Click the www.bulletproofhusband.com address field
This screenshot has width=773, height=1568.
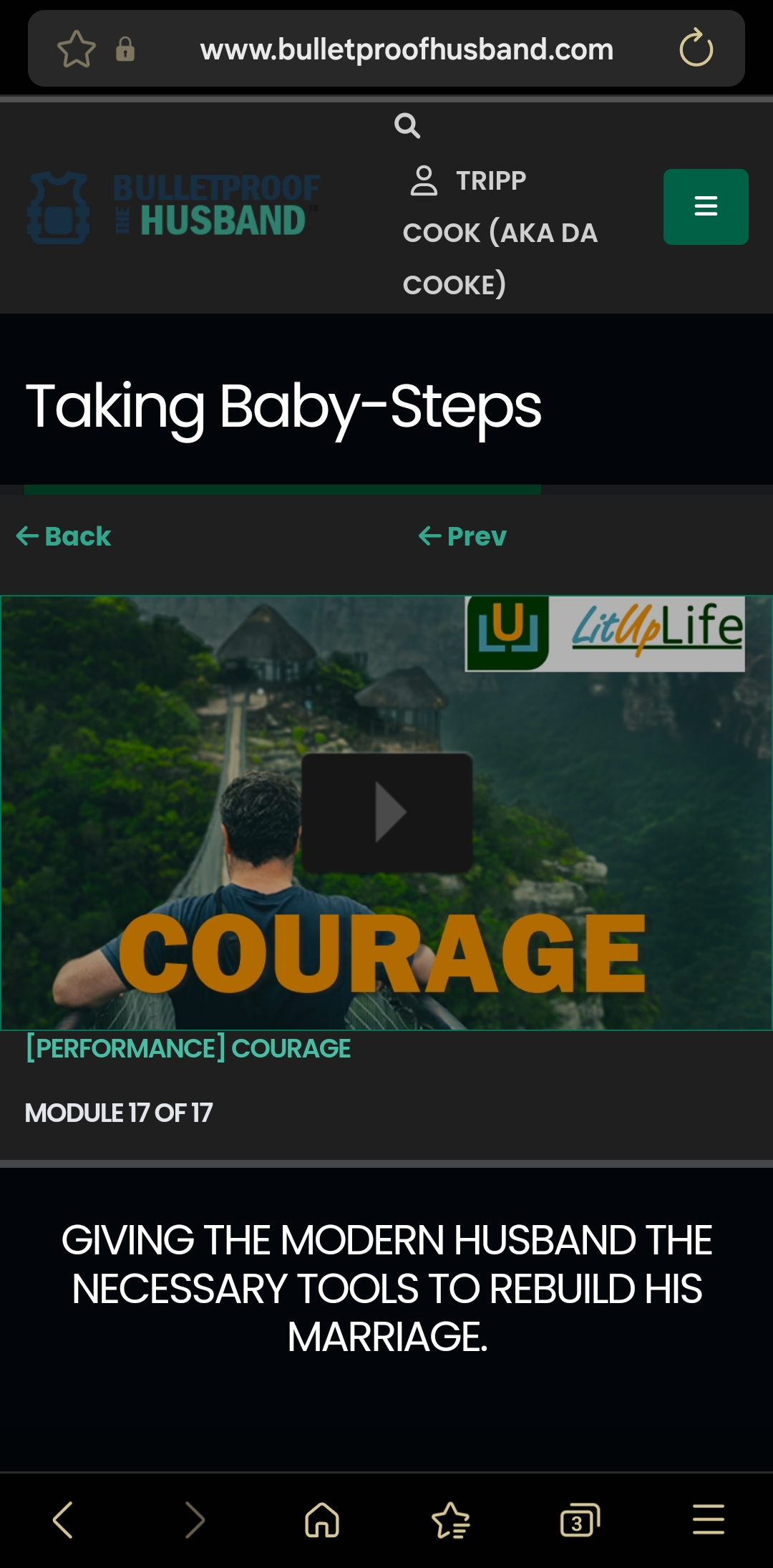coord(407,49)
